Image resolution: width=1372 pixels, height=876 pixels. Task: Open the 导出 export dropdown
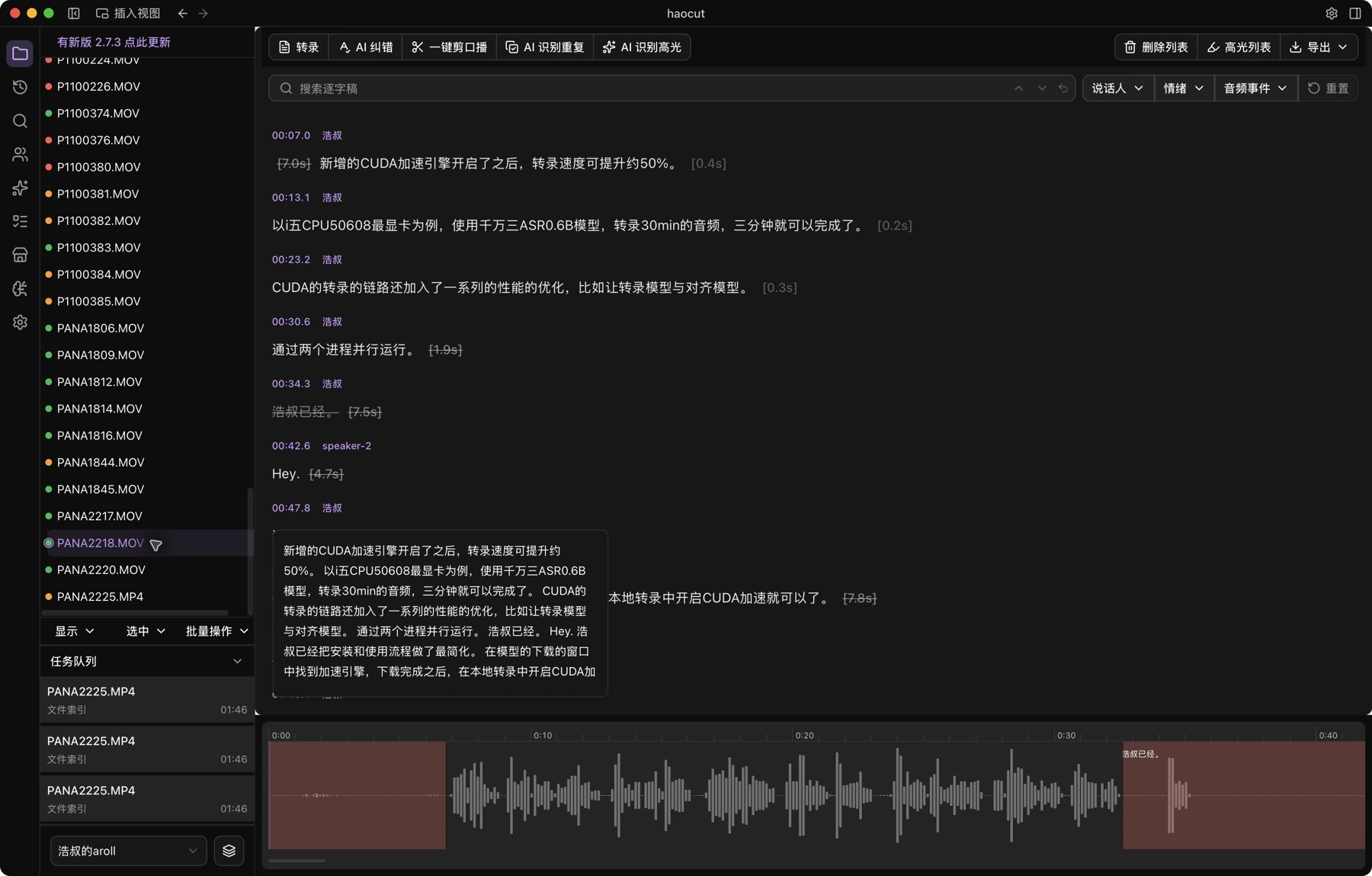click(x=1319, y=47)
